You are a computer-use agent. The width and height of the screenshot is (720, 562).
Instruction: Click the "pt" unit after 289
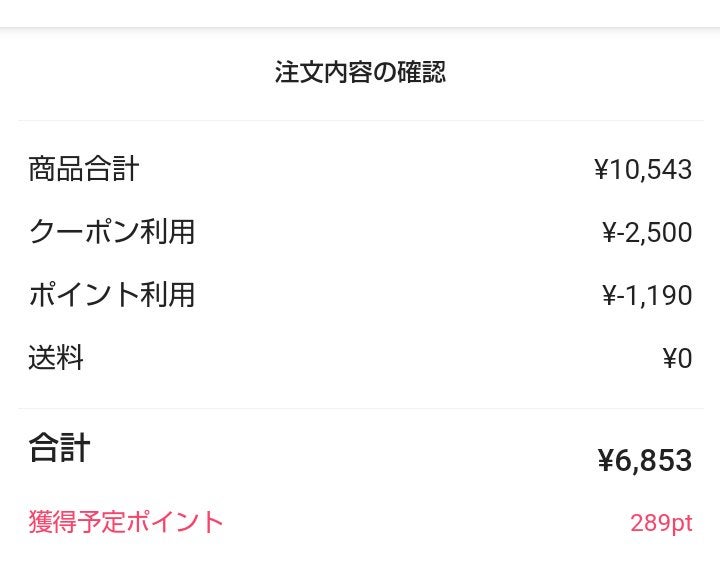pyautogui.click(x=680, y=523)
